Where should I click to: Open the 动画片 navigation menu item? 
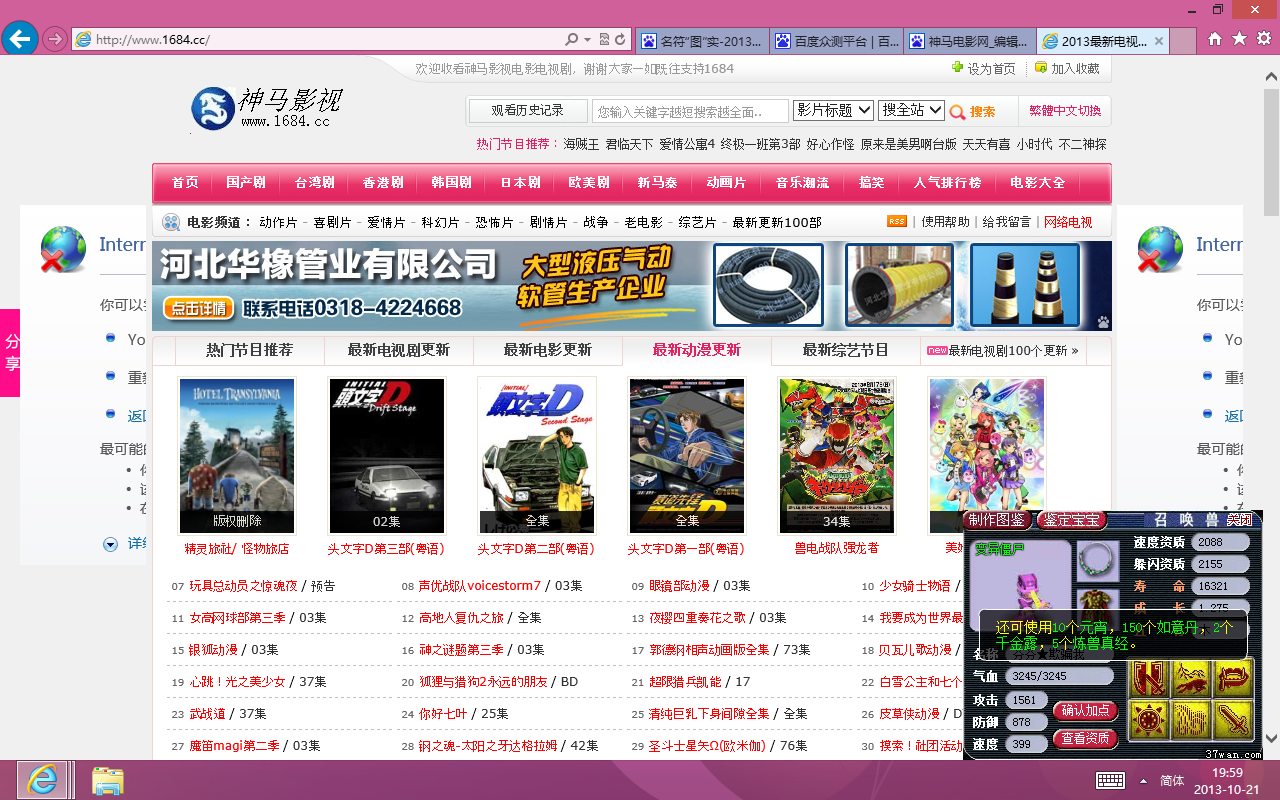point(726,183)
